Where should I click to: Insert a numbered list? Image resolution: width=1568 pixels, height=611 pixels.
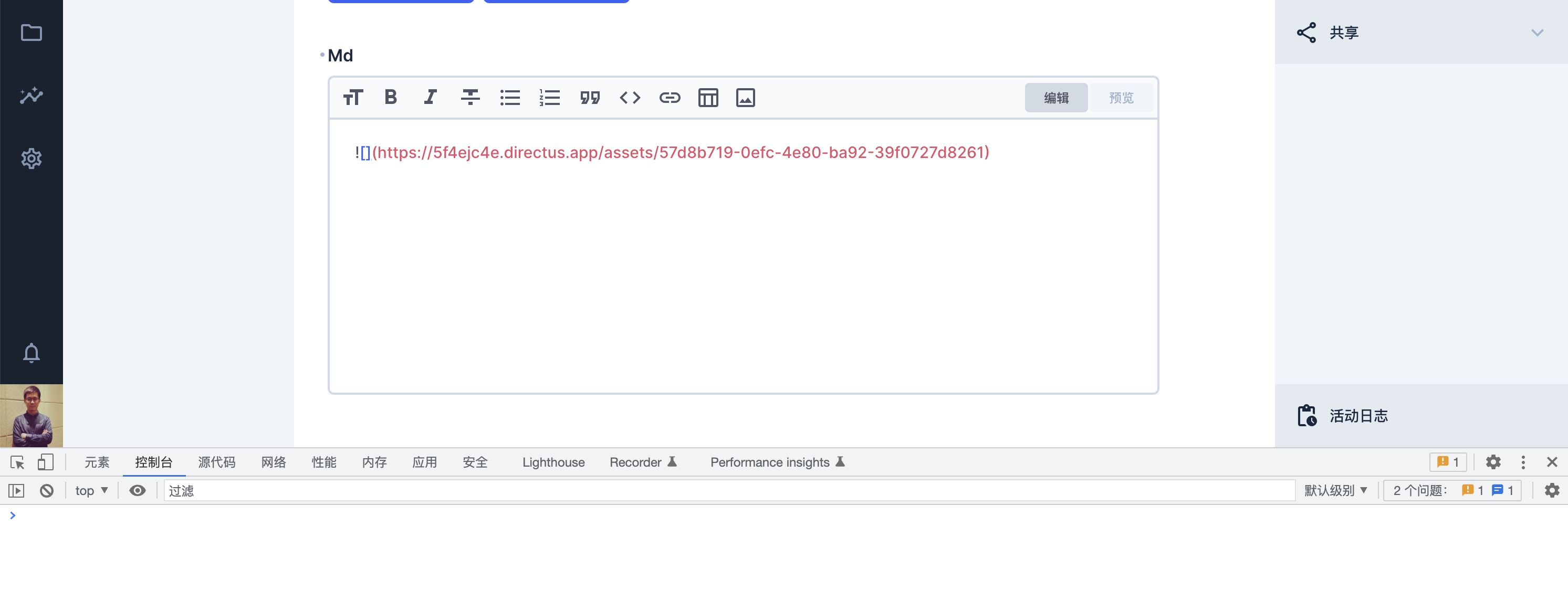tap(550, 97)
